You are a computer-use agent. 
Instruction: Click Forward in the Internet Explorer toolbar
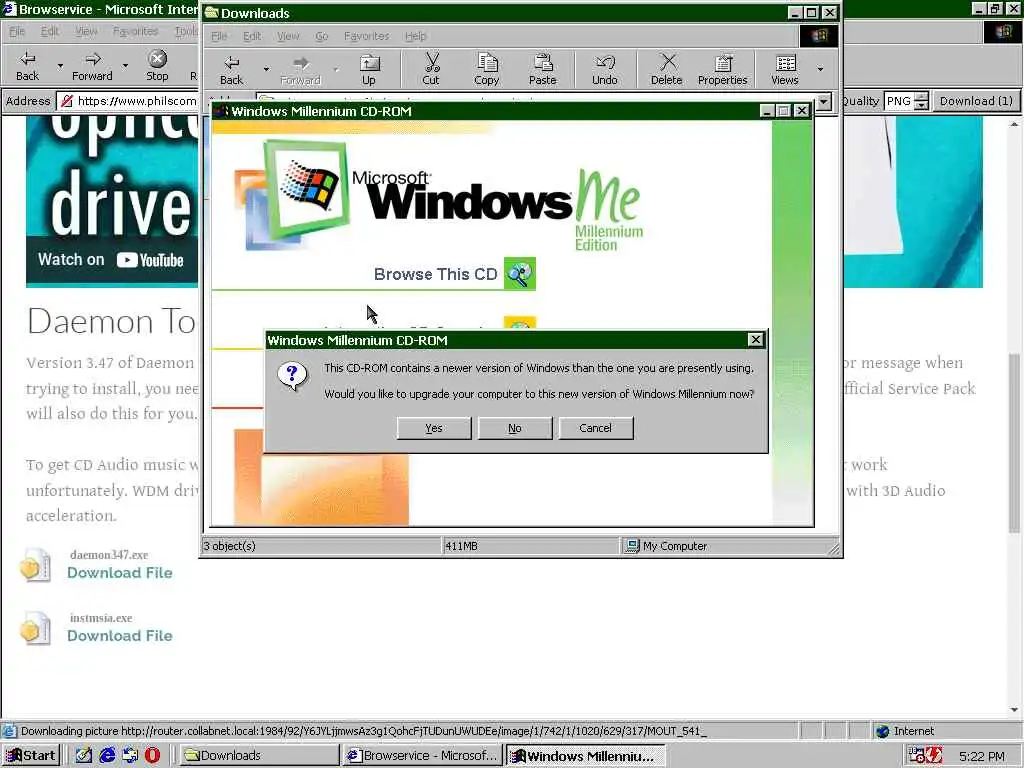click(92, 66)
